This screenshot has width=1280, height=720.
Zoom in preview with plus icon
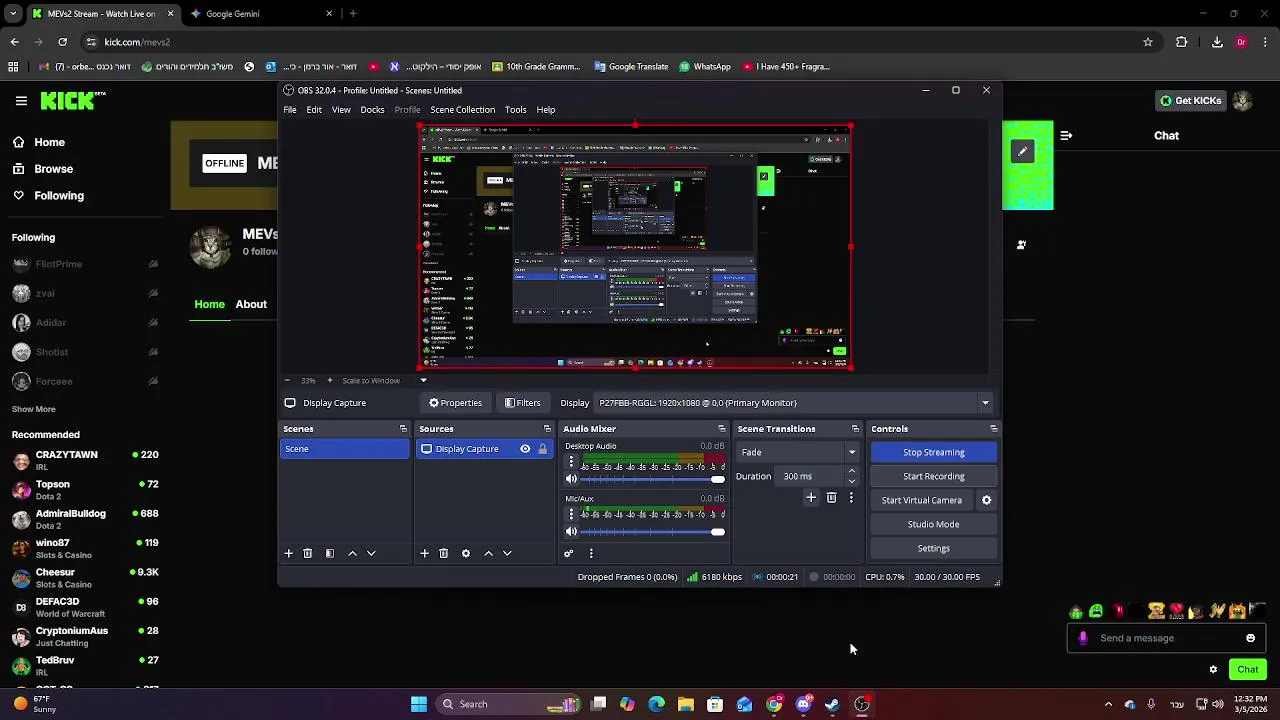pyautogui.click(x=331, y=380)
